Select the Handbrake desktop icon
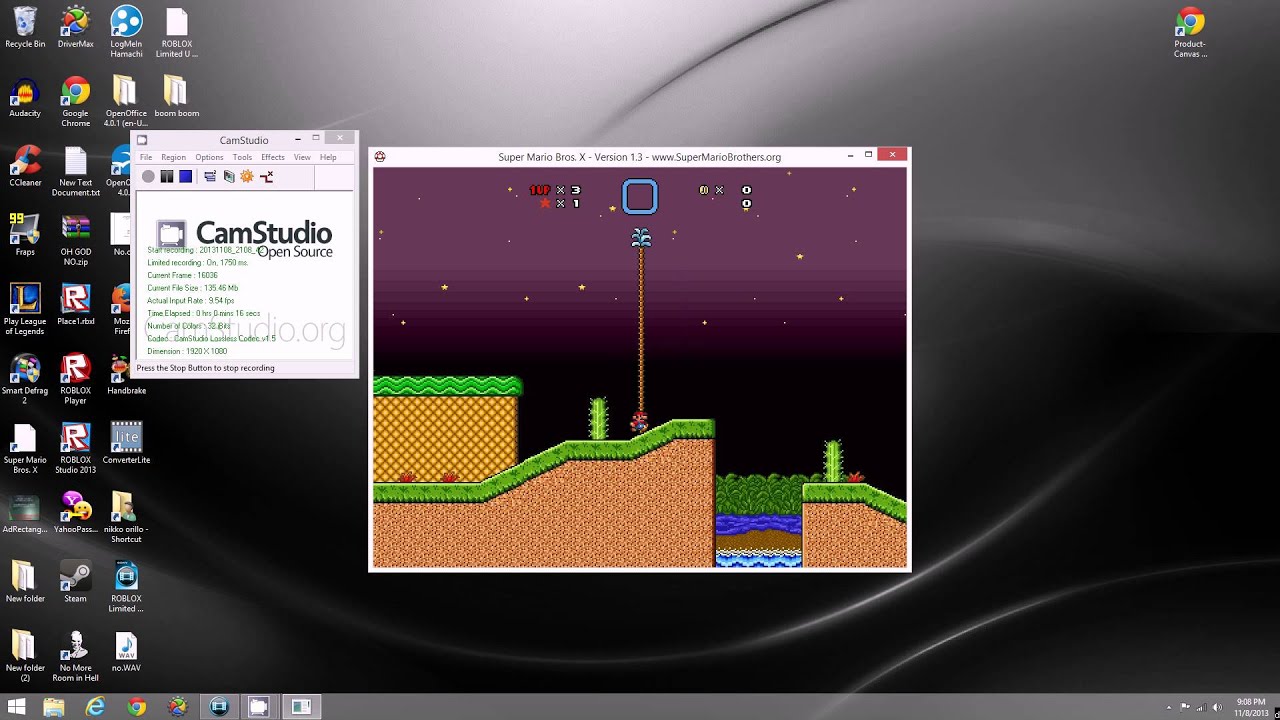Screen dimensions: 1280x720 (x=126, y=374)
